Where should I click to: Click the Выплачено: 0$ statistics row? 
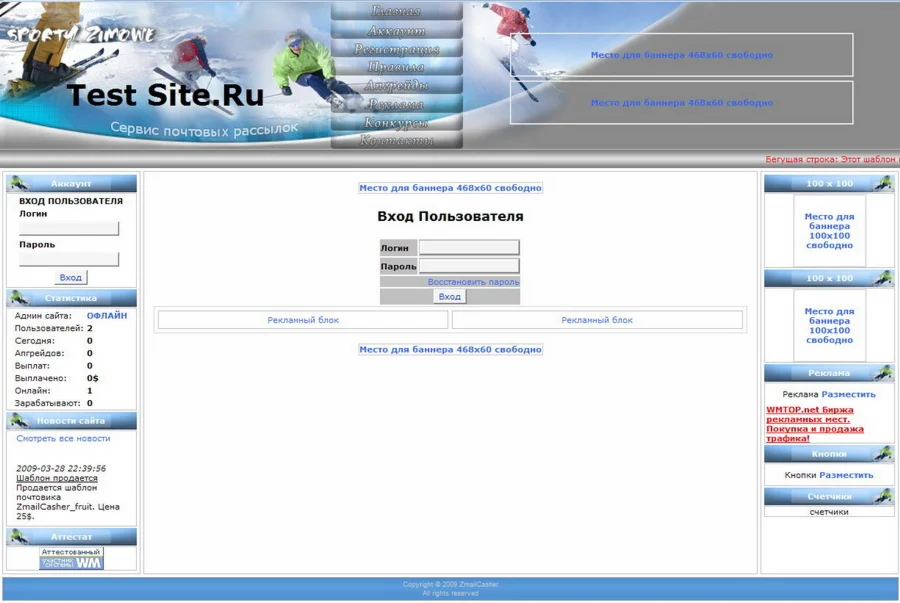(x=57, y=378)
